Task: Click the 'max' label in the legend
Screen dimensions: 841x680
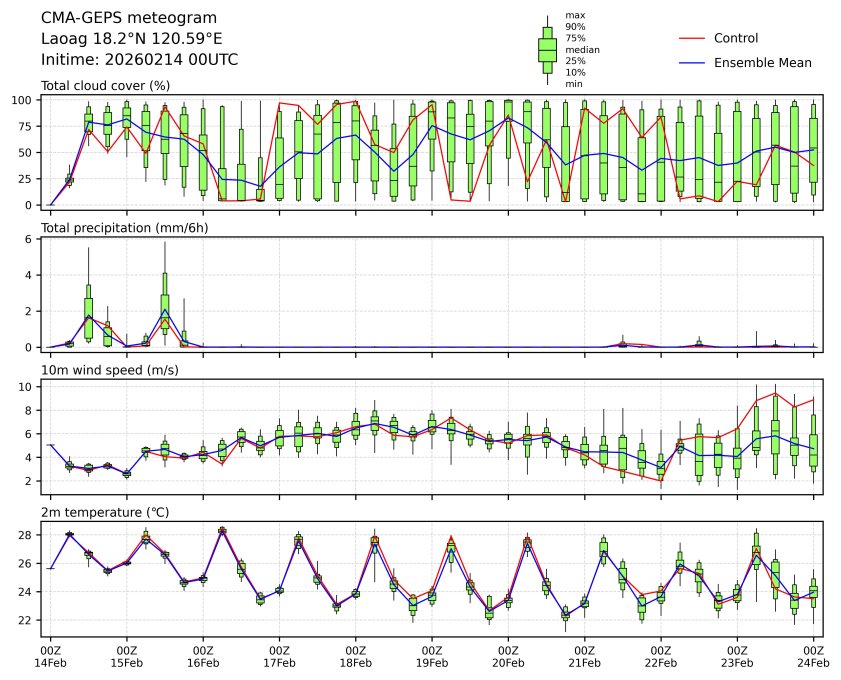Action: tap(574, 15)
